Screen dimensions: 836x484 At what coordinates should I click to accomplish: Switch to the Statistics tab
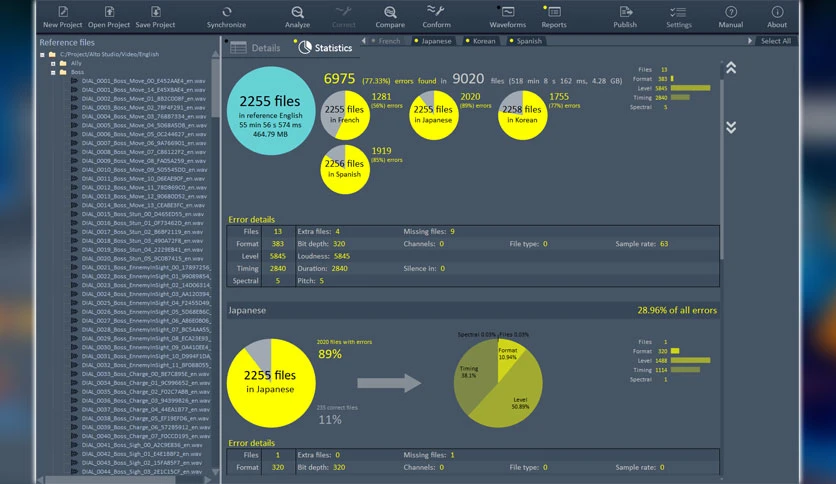coord(325,47)
